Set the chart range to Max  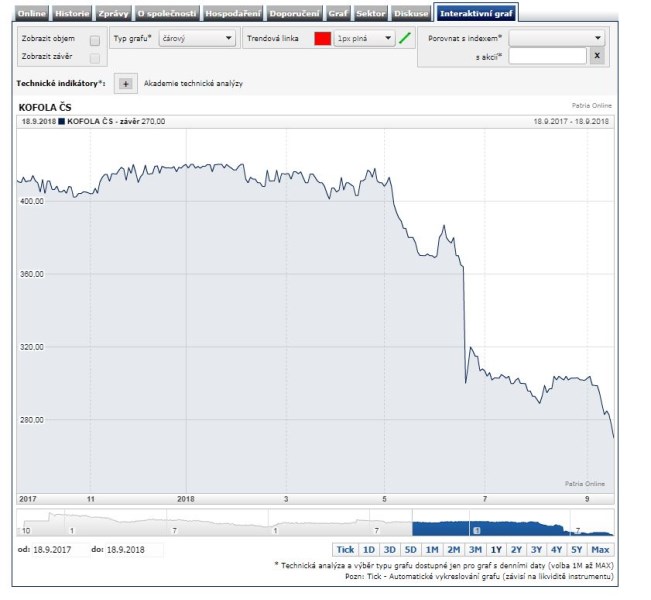tap(601, 549)
